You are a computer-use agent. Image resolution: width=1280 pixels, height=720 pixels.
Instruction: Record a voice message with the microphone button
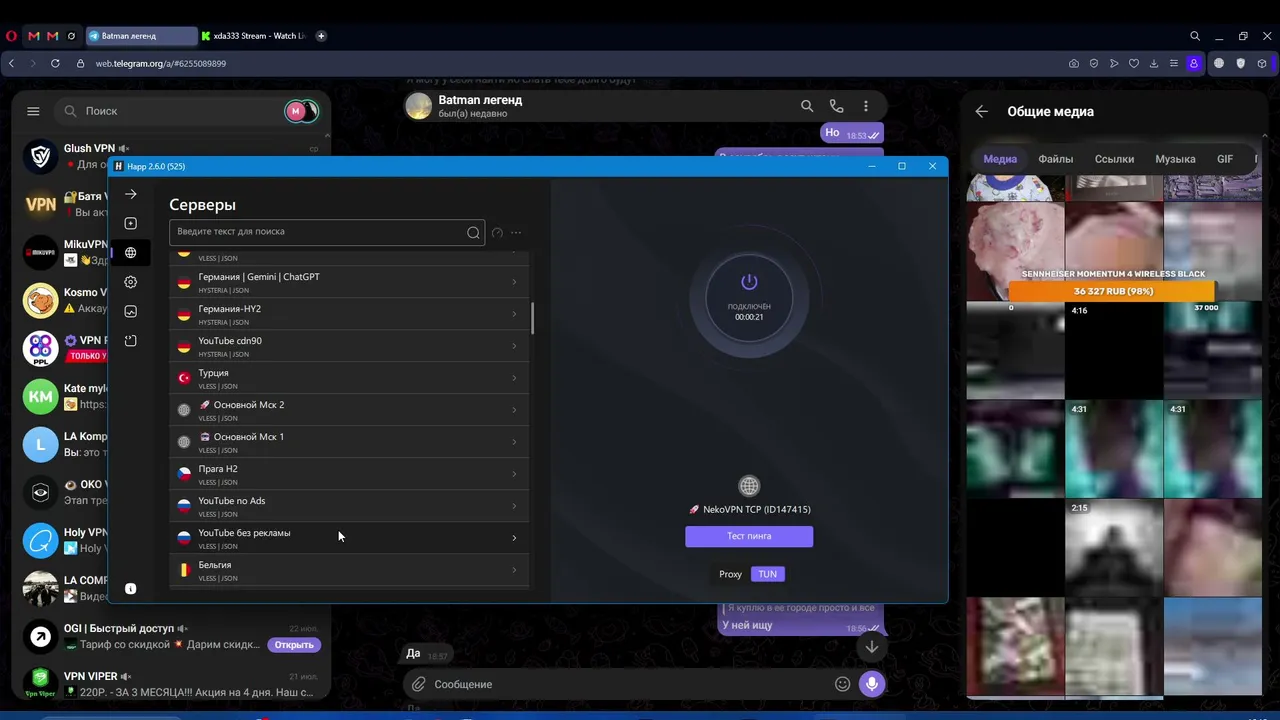pyautogui.click(x=872, y=684)
